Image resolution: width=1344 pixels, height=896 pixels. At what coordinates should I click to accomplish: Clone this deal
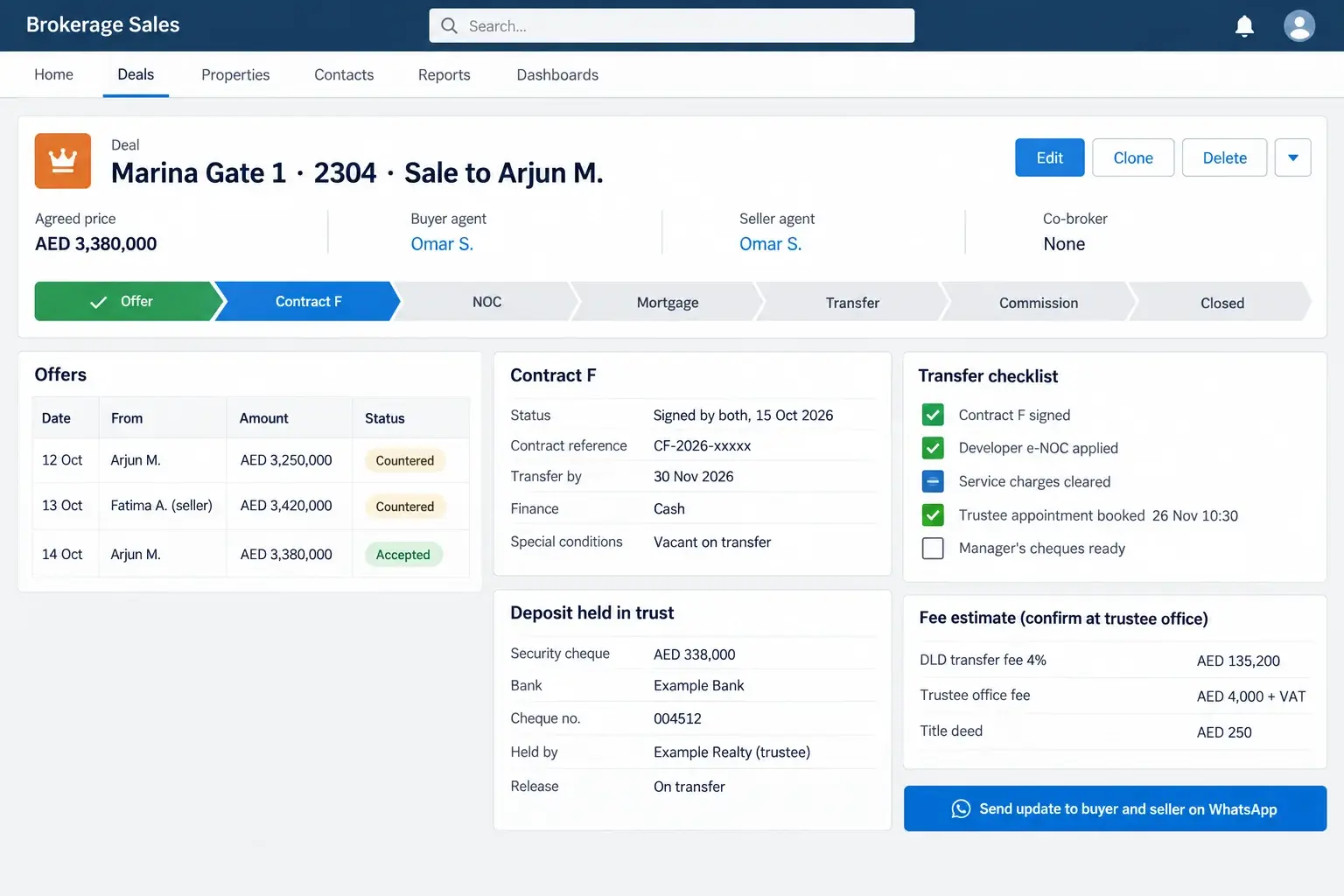1133,157
